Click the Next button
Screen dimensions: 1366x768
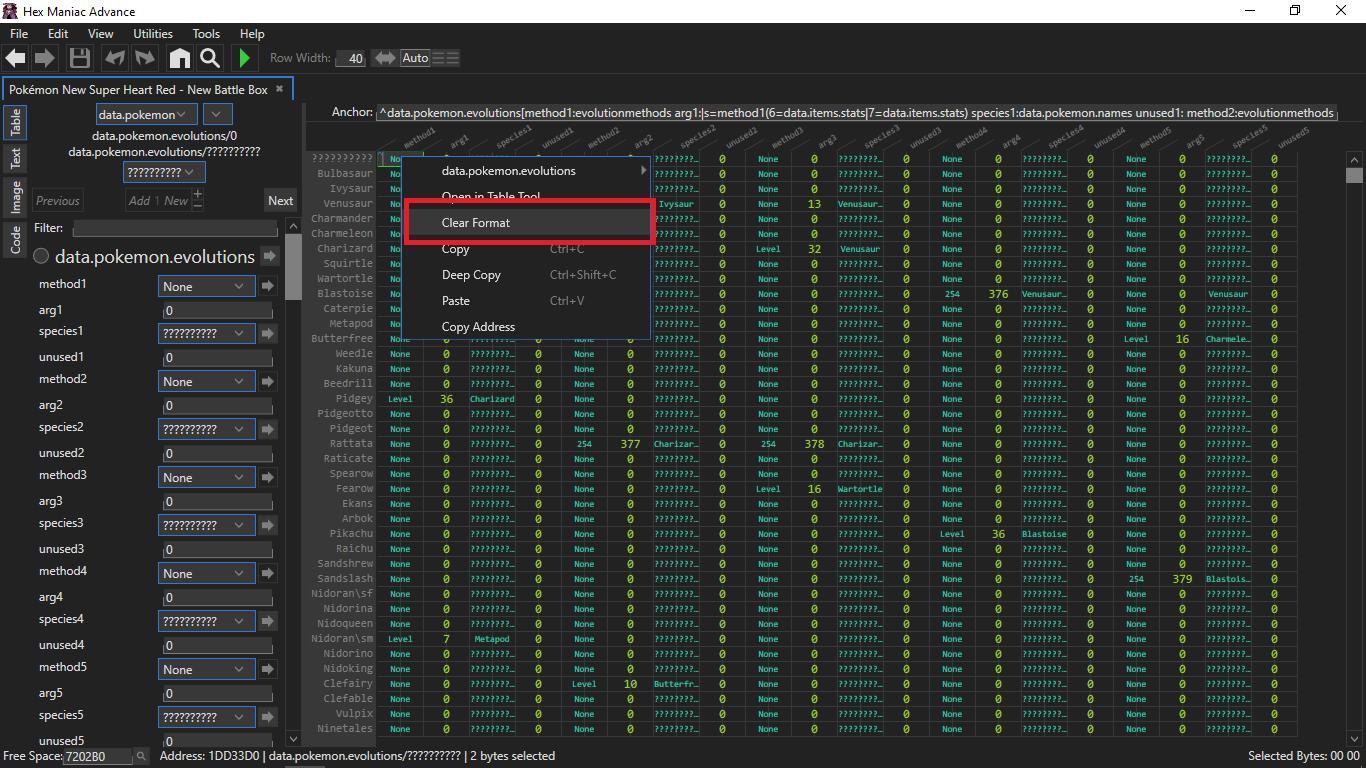[x=280, y=200]
